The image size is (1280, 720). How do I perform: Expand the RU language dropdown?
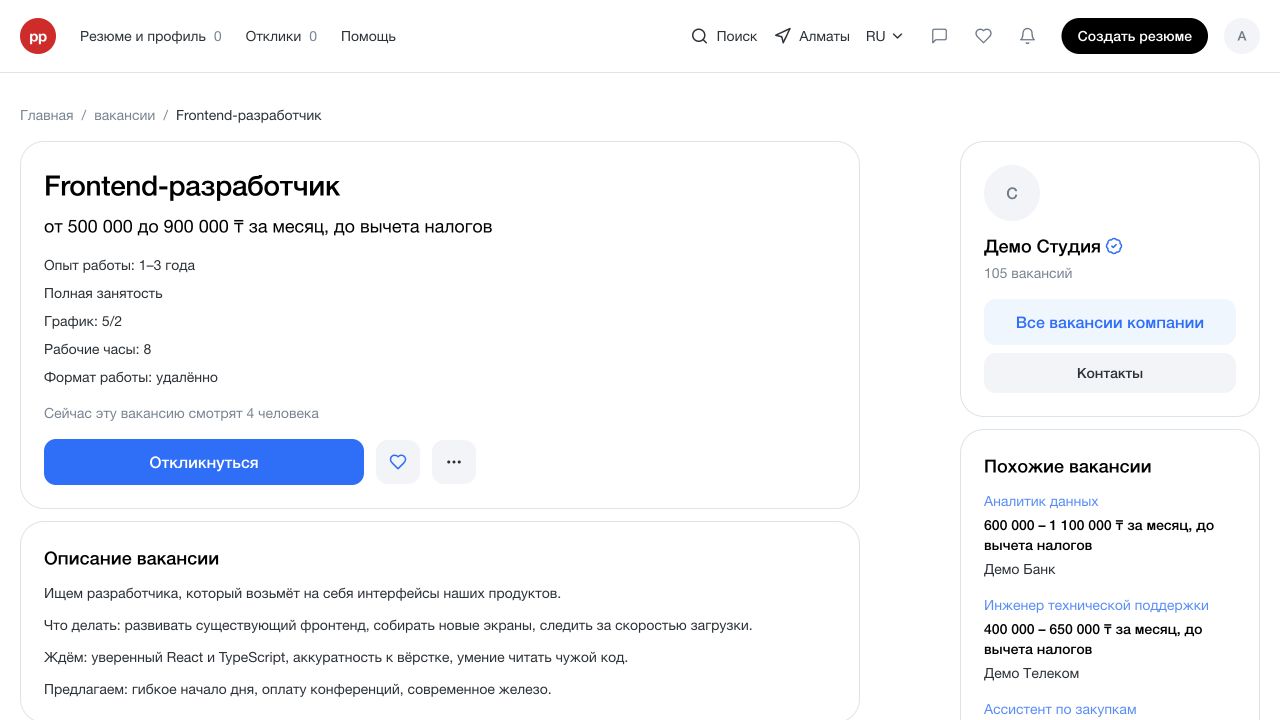tap(885, 36)
